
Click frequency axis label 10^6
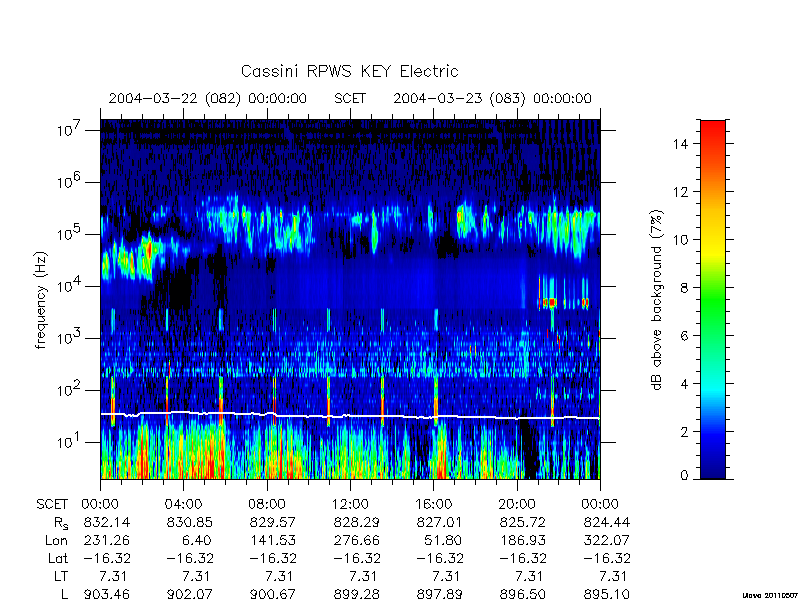68,181
